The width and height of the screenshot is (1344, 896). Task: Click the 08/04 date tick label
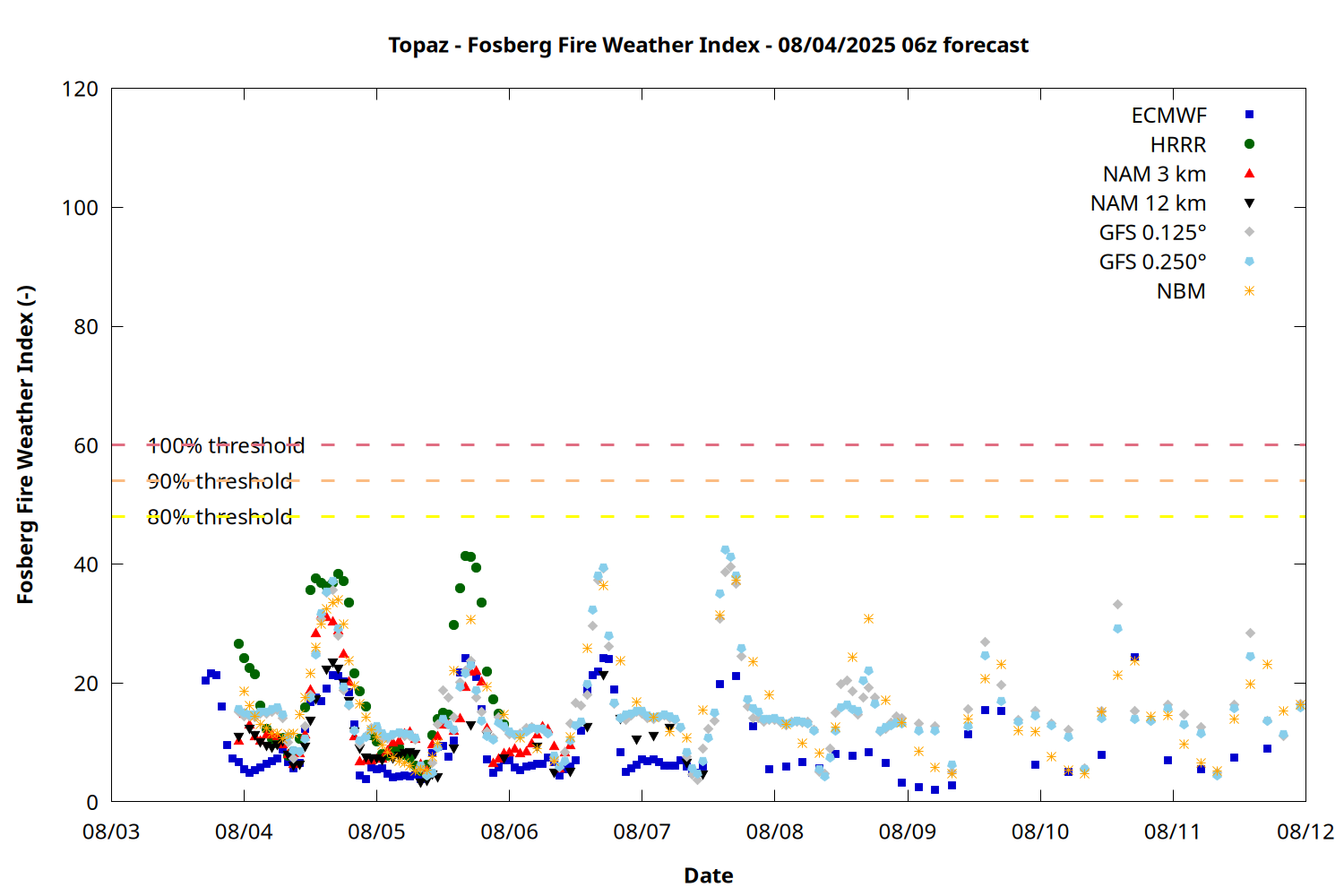pyautogui.click(x=244, y=831)
